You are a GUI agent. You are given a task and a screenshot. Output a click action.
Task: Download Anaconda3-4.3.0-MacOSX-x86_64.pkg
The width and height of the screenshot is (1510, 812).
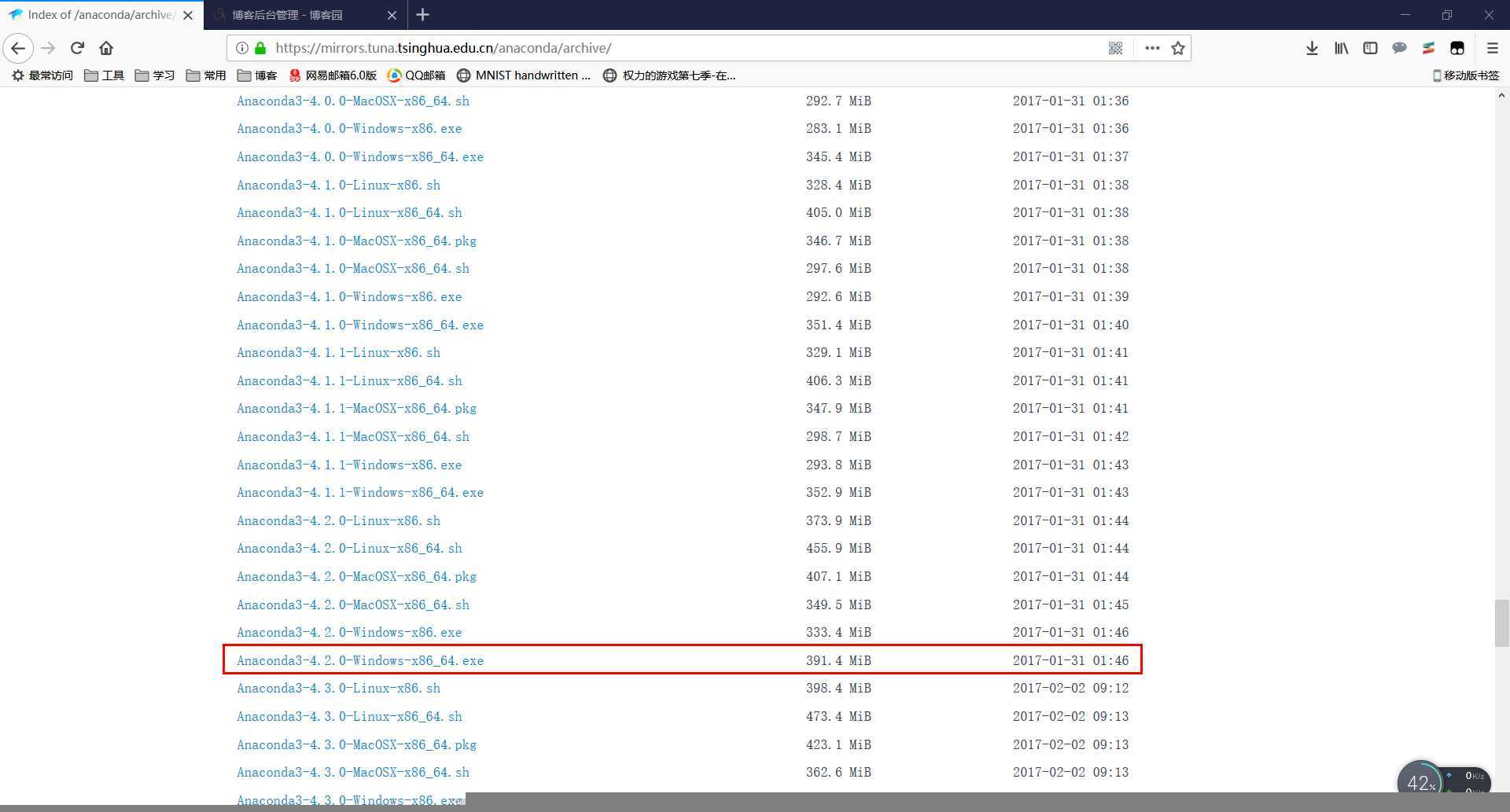pos(356,744)
